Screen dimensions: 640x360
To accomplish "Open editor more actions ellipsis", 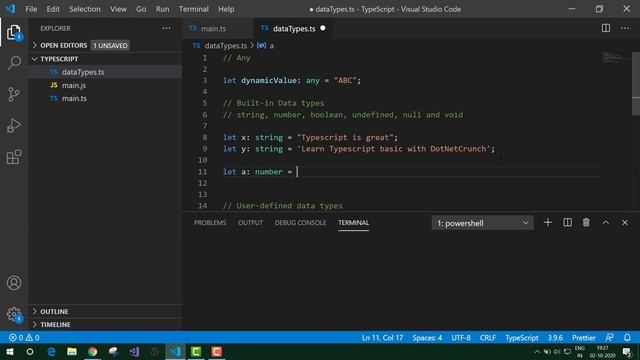I will tap(625, 28).
